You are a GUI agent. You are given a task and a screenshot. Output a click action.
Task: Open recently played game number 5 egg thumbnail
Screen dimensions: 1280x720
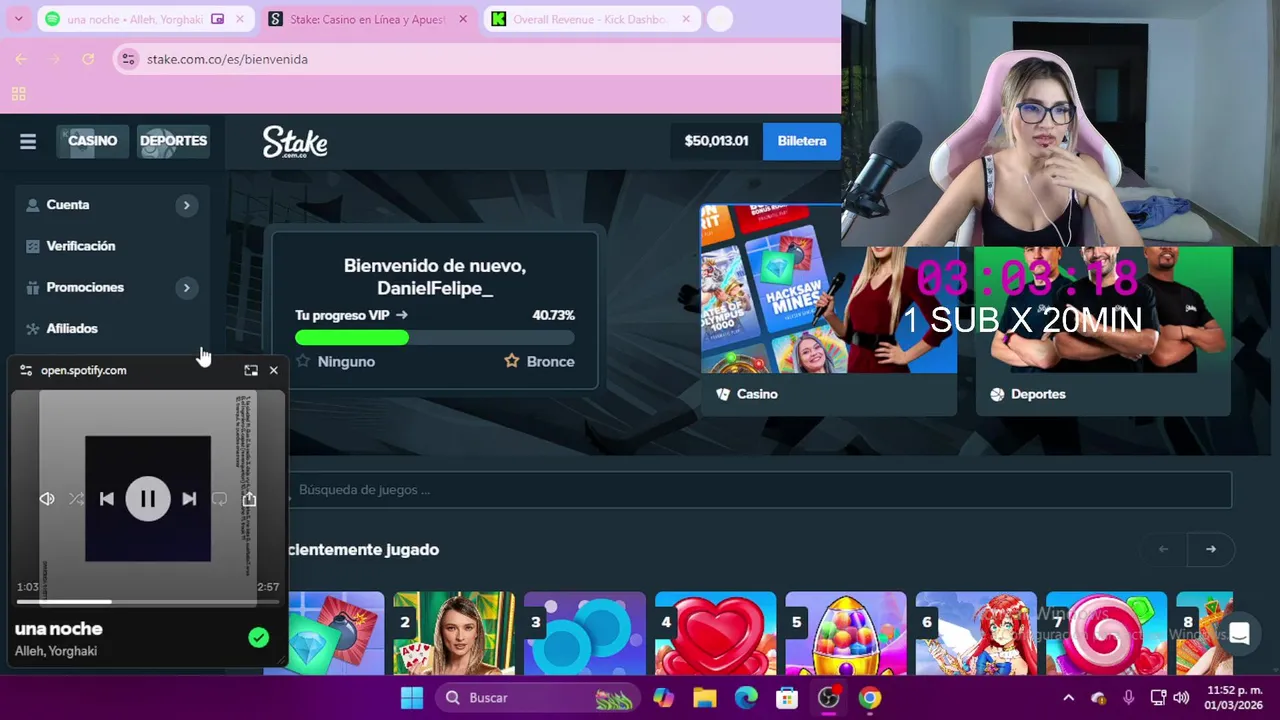[846, 634]
